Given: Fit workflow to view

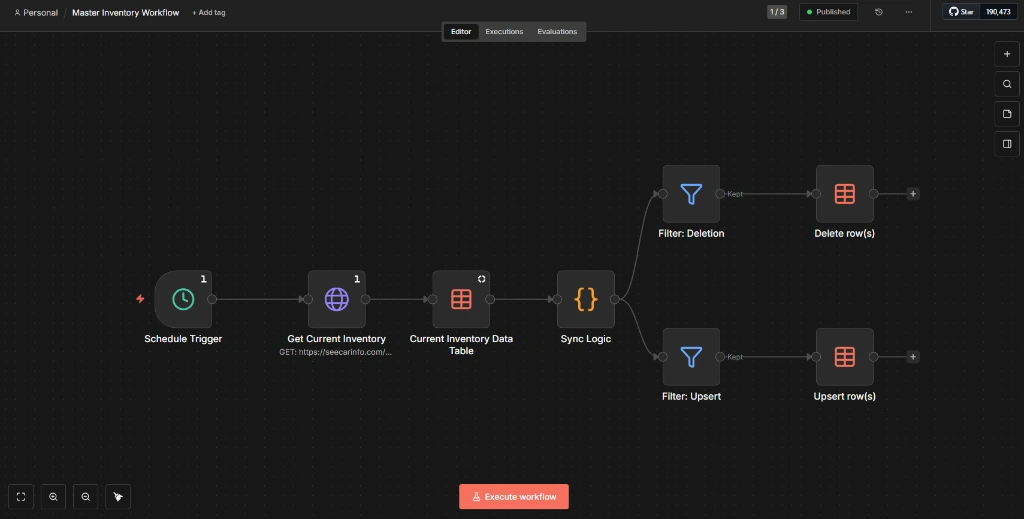Looking at the screenshot, I should [21, 497].
